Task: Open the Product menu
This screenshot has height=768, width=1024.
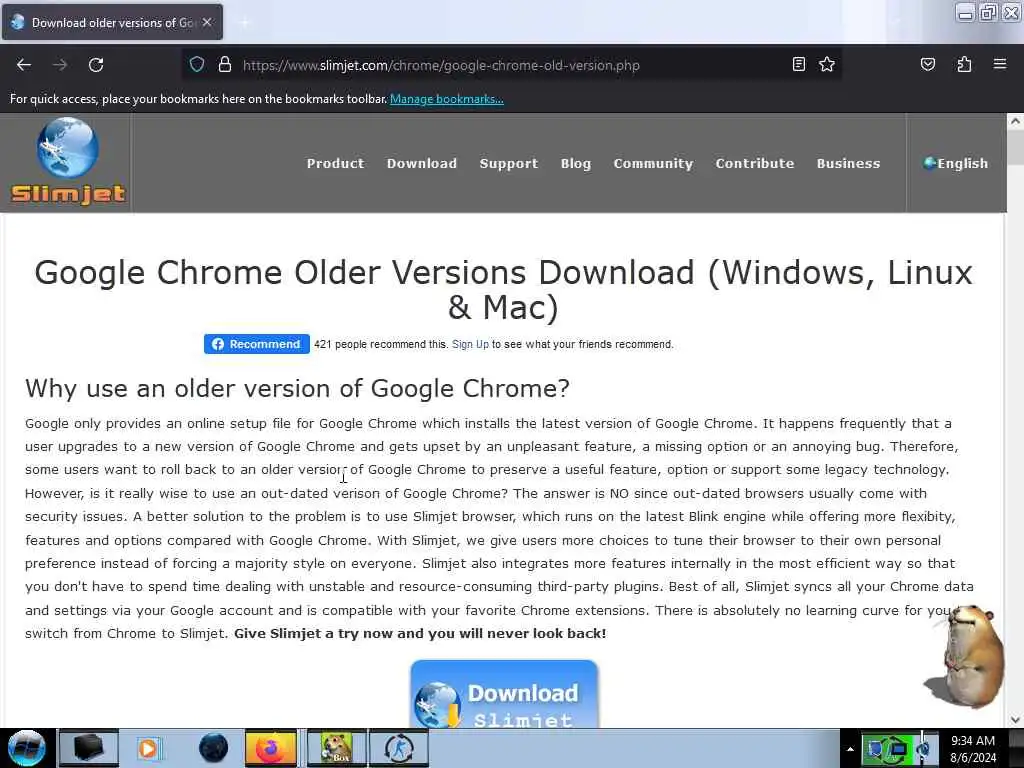Action: 336,163
